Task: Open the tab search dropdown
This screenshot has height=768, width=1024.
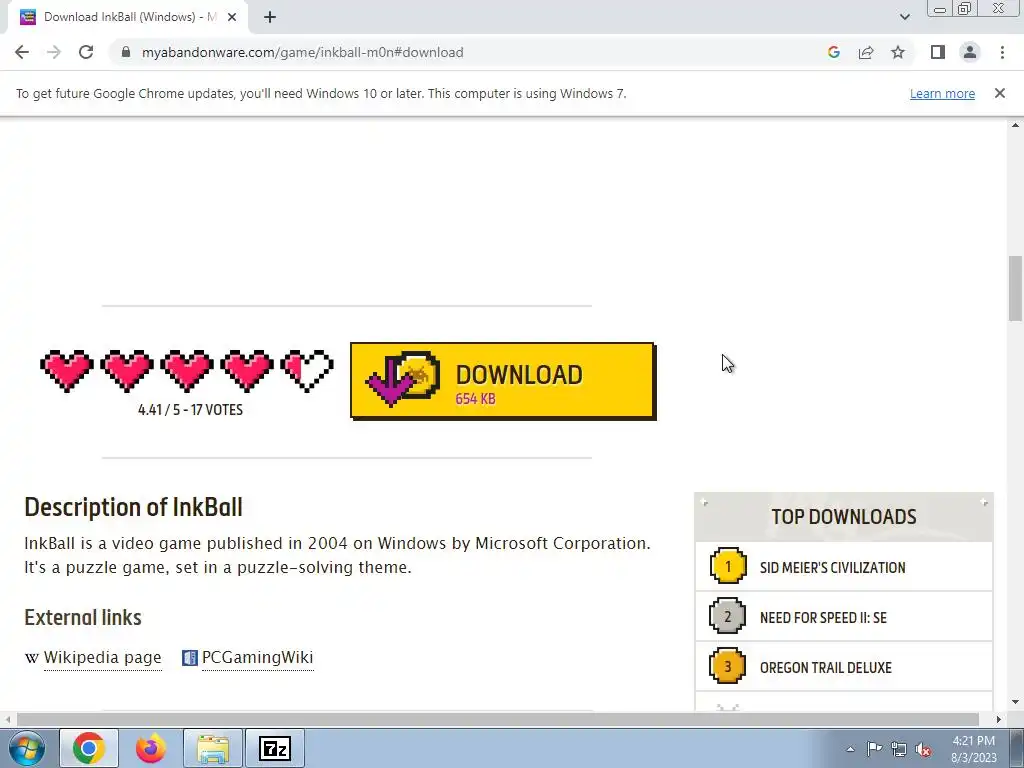Action: (x=904, y=17)
